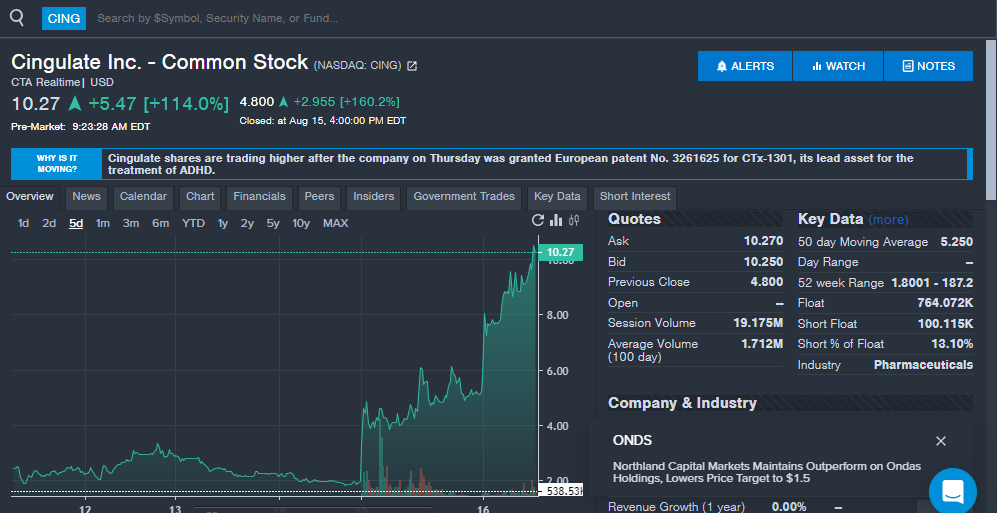
Task: Click the 50 day Moving Average 5.250
Action: point(956,242)
